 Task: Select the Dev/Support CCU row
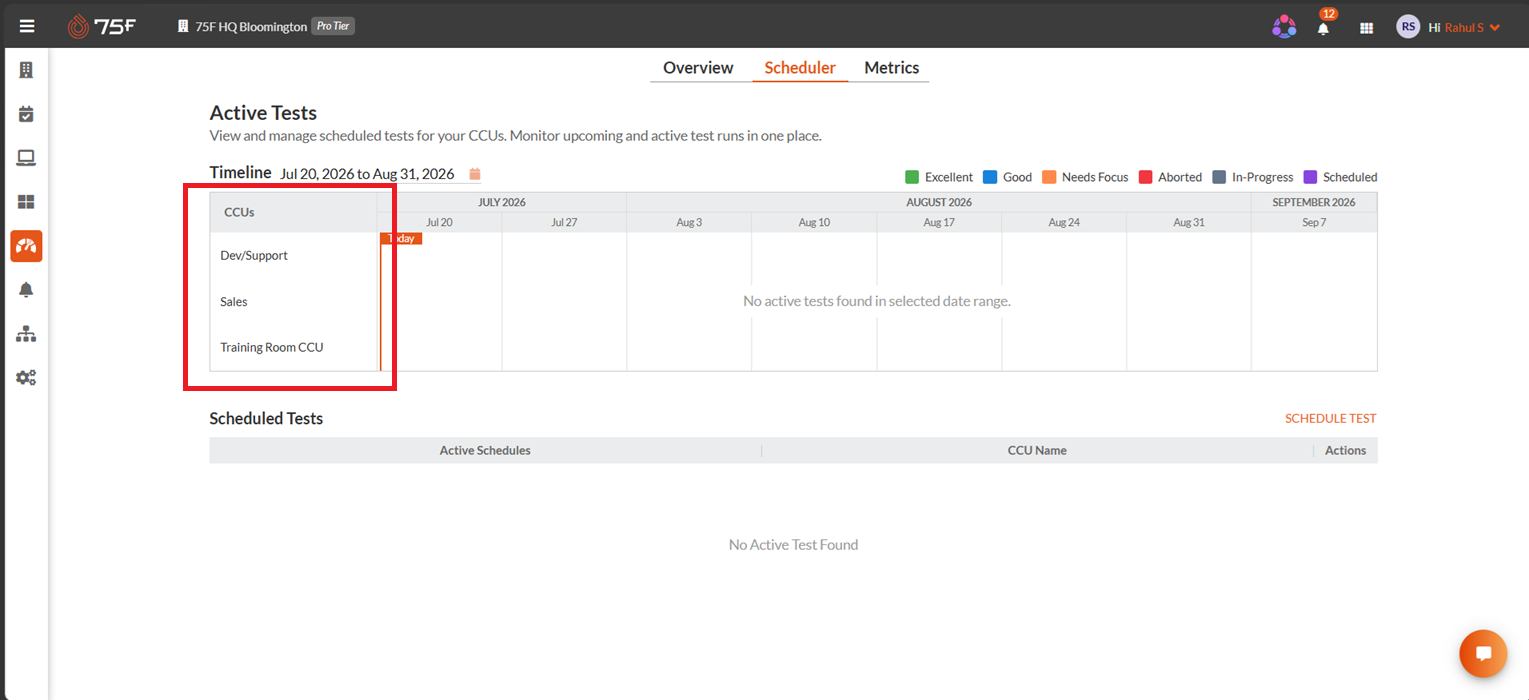pos(293,256)
